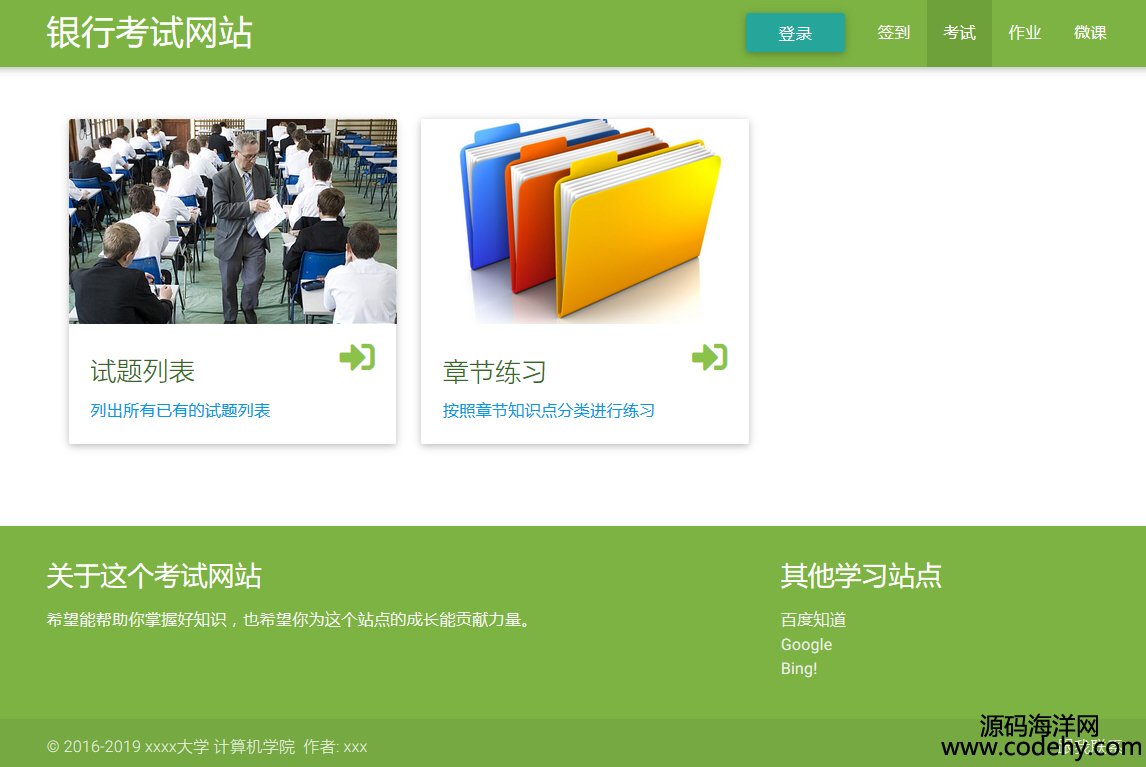Click the enter icon on 章节练习 card
The image size is (1146, 767).
(710, 358)
